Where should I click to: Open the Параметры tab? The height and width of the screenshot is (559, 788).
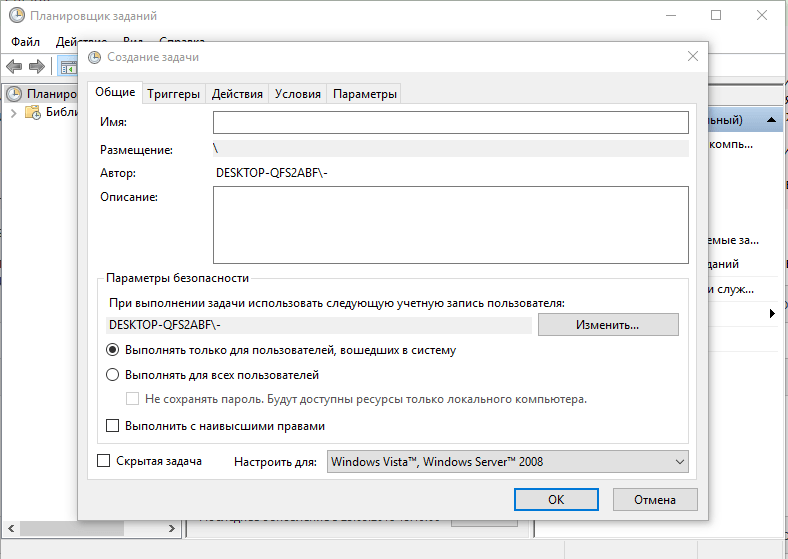pyautogui.click(x=364, y=94)
